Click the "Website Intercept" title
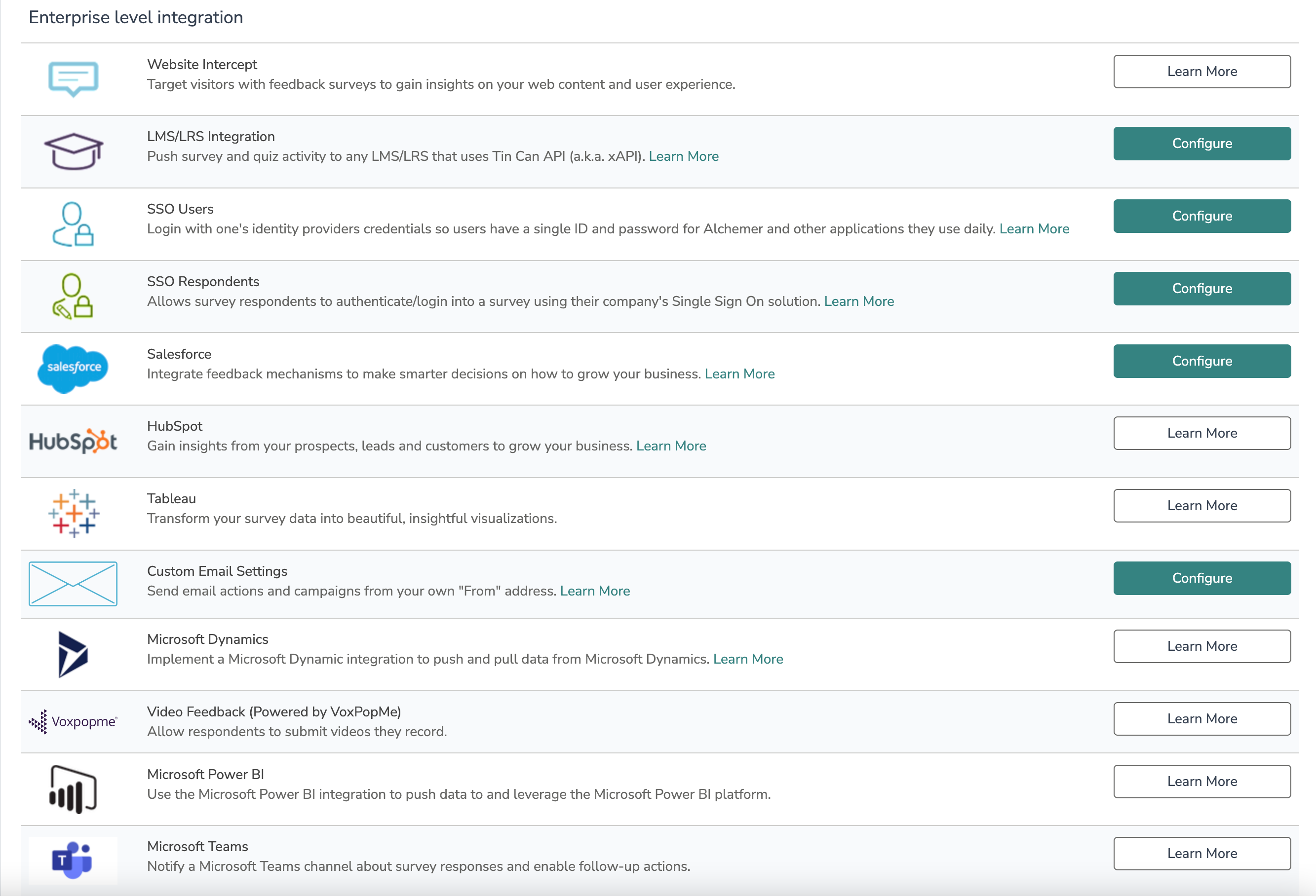 (202, 65)
